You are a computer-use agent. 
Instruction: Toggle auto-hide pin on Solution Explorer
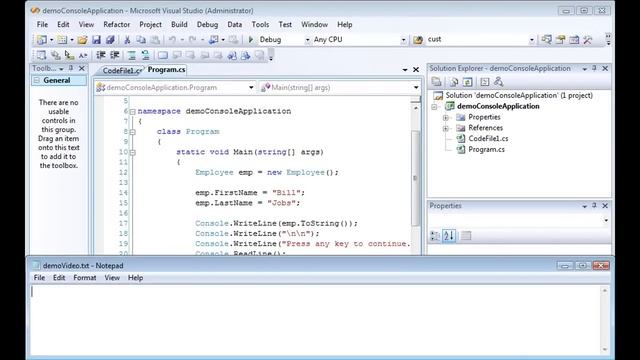594,68
